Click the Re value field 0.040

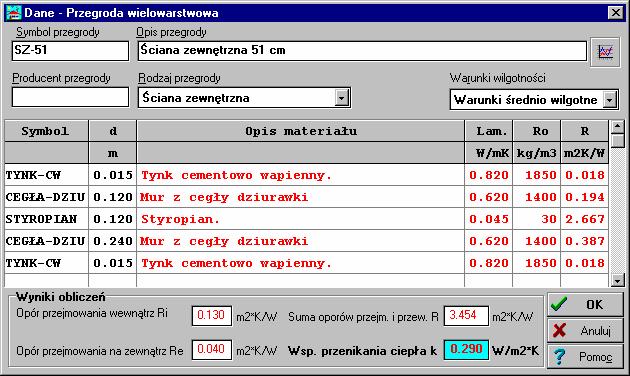[x=212, y=349]
